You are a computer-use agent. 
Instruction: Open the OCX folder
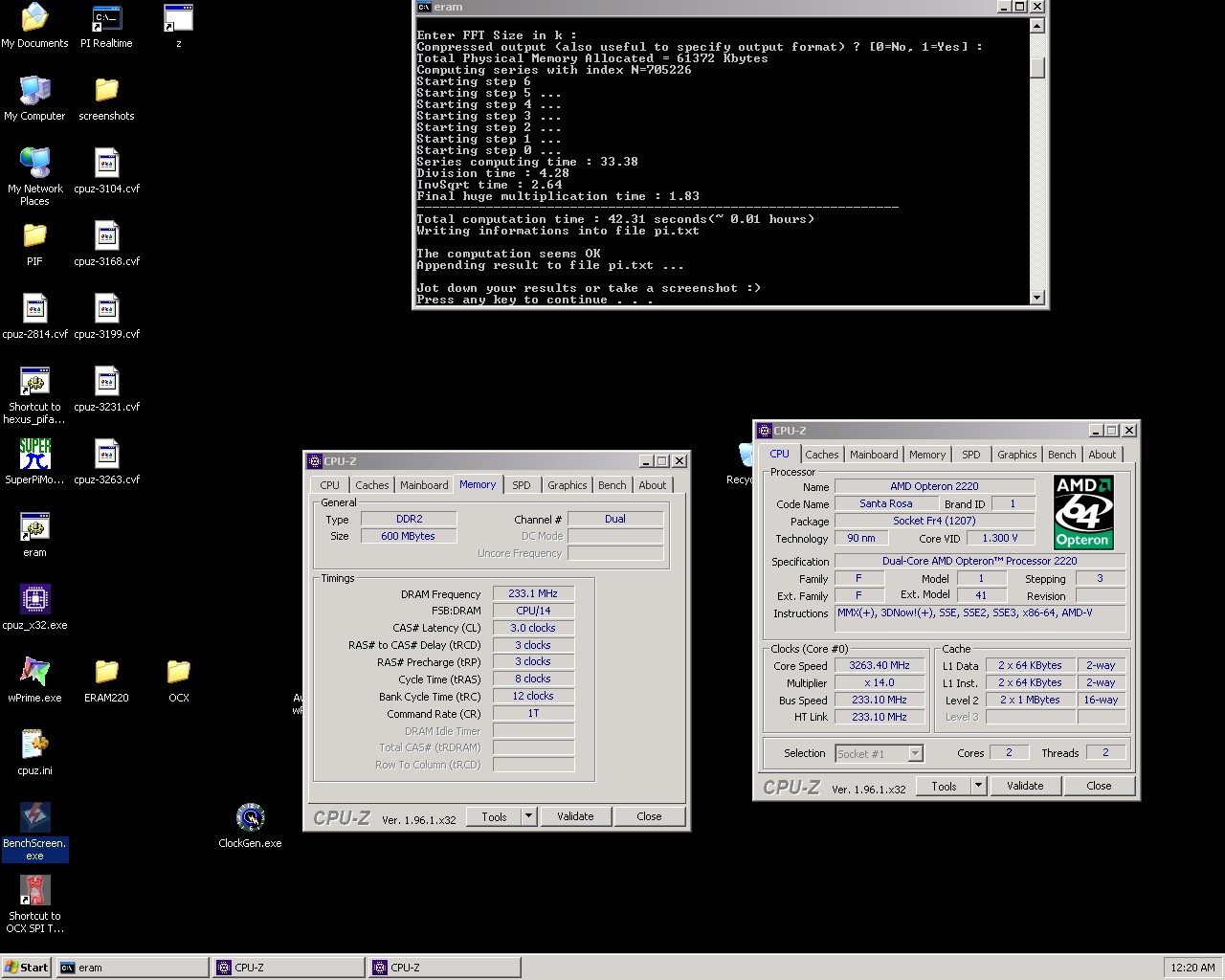pyautogui.click(x=178, y=680)
